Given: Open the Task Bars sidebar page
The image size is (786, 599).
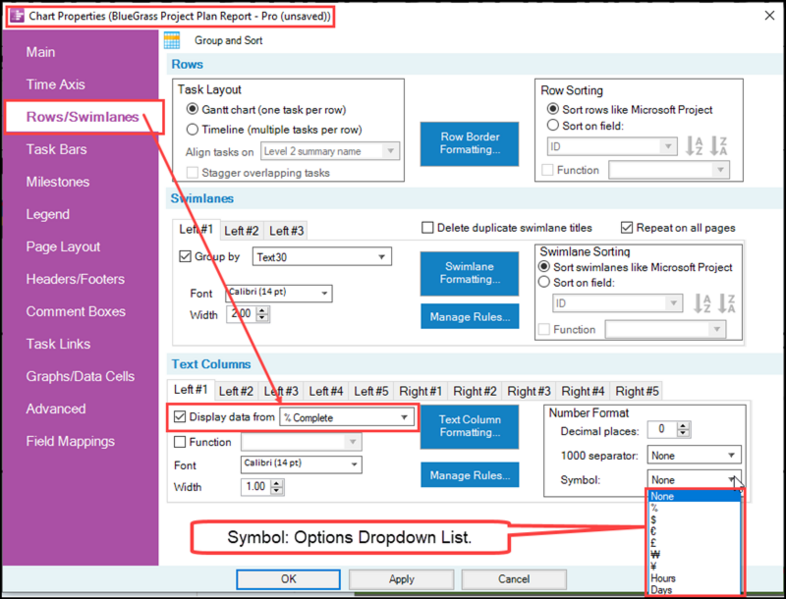Looking at the screenshot, I should [57, 149].
